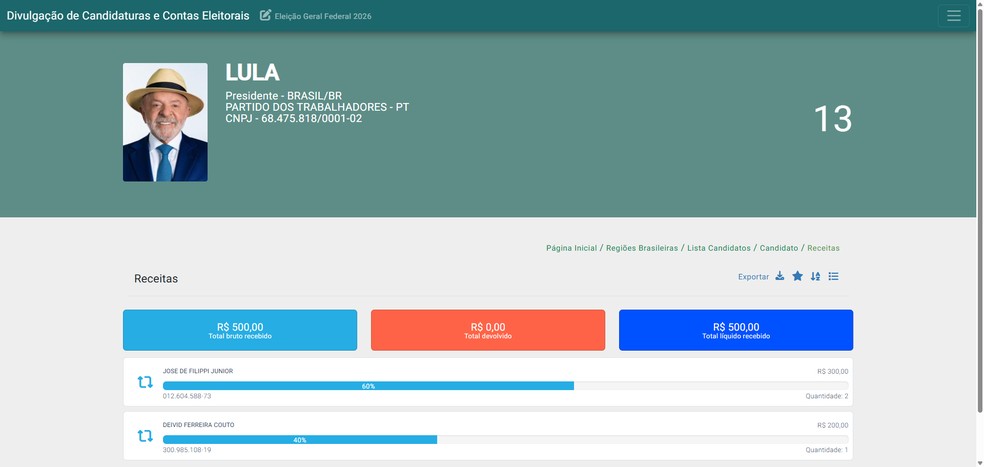Image resolution: width=984 pixels, height=467 pixels.
Task: Click Quantidade: 2 label
Action: point(827,396)
